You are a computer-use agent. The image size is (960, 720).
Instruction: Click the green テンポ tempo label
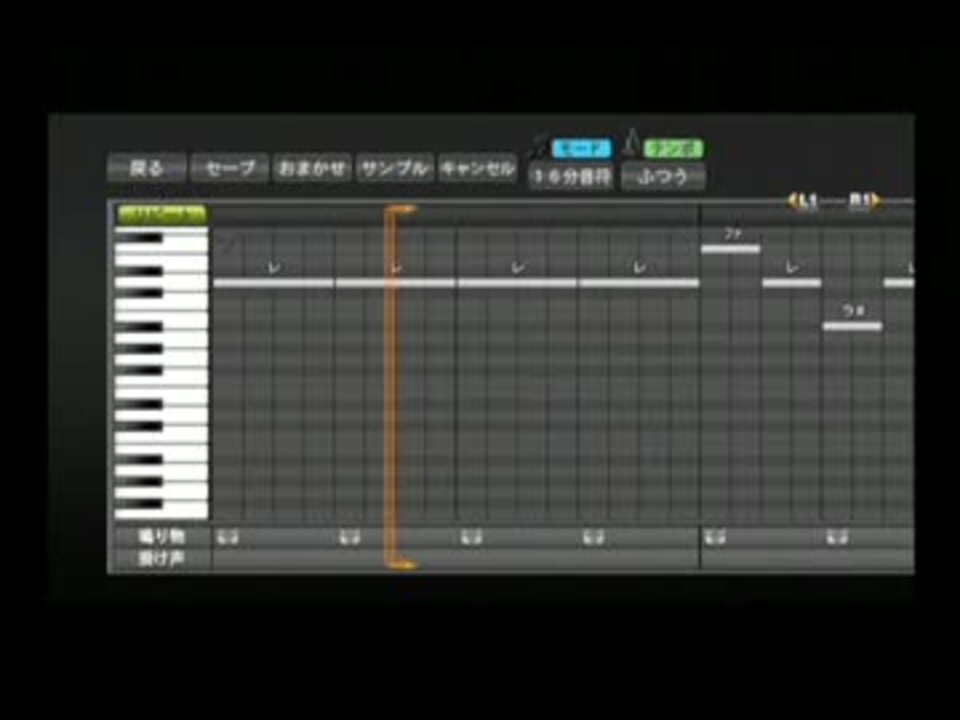[673, 149]
